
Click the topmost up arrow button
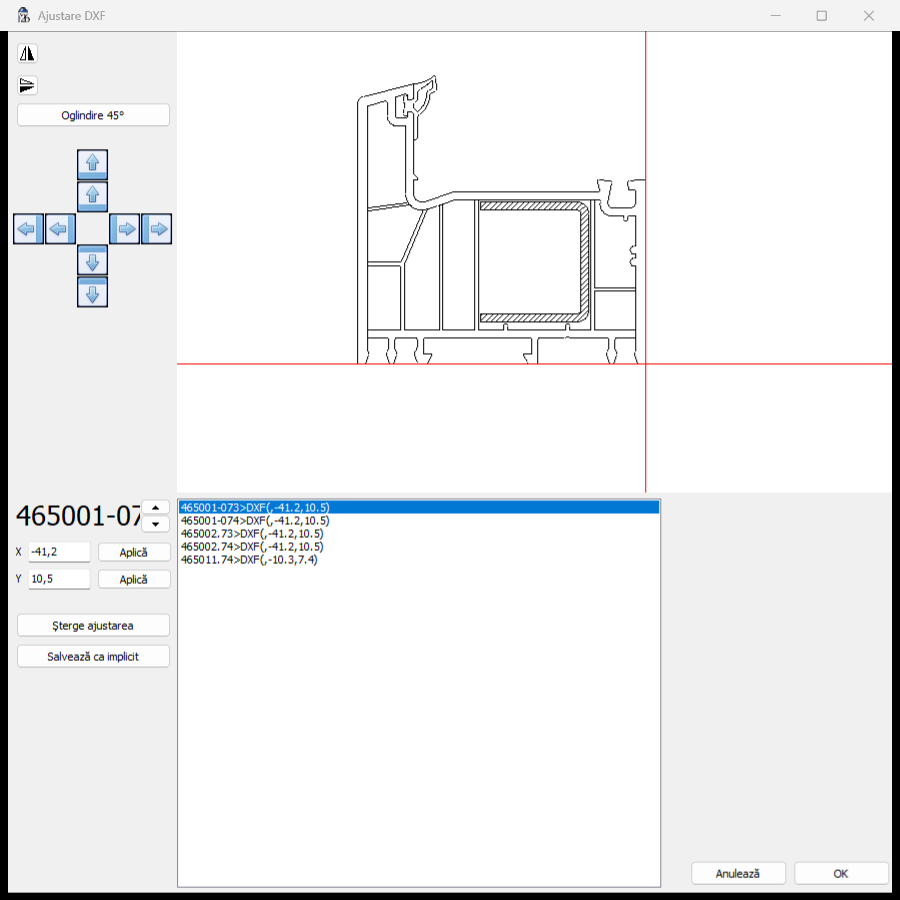click(x=92, y=164)
